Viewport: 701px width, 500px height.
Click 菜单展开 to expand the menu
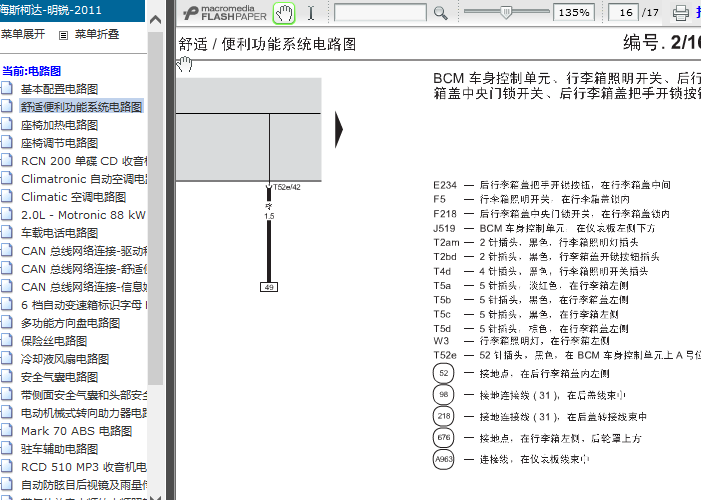[22, 34]
